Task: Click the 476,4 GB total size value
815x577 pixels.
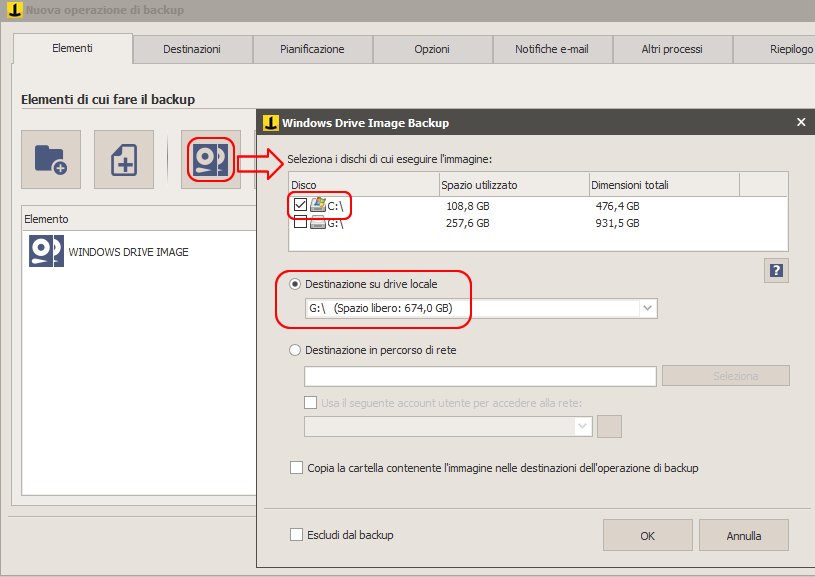Action: [617, 206]
